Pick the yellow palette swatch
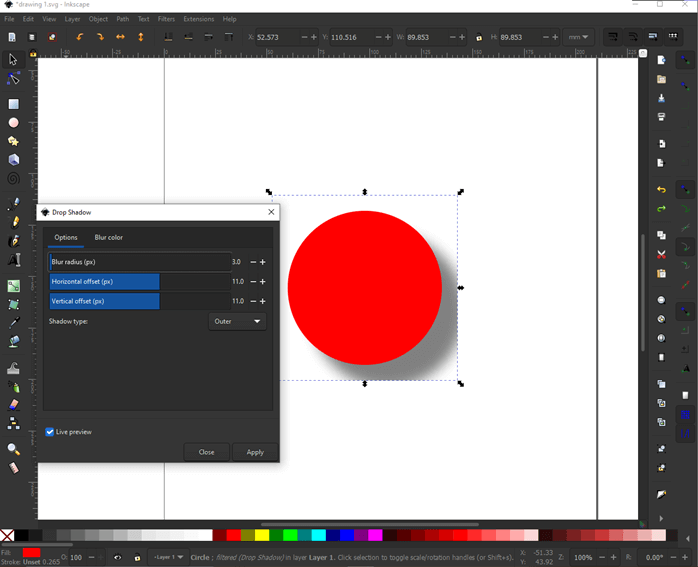 coord(262,535)
